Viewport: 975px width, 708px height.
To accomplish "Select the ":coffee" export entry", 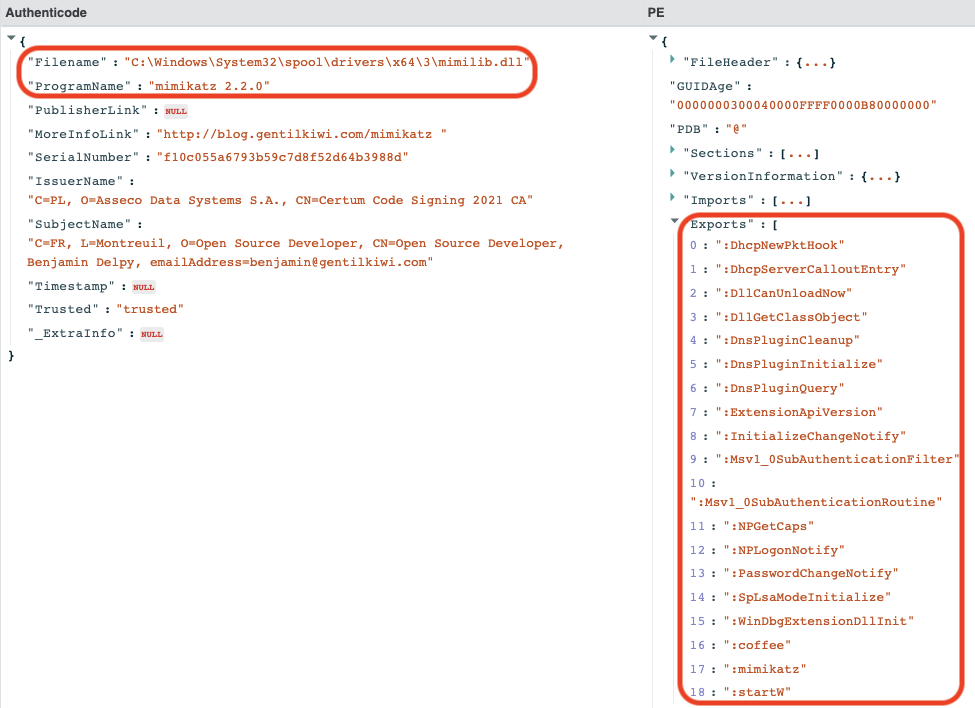I will point(758,645).
